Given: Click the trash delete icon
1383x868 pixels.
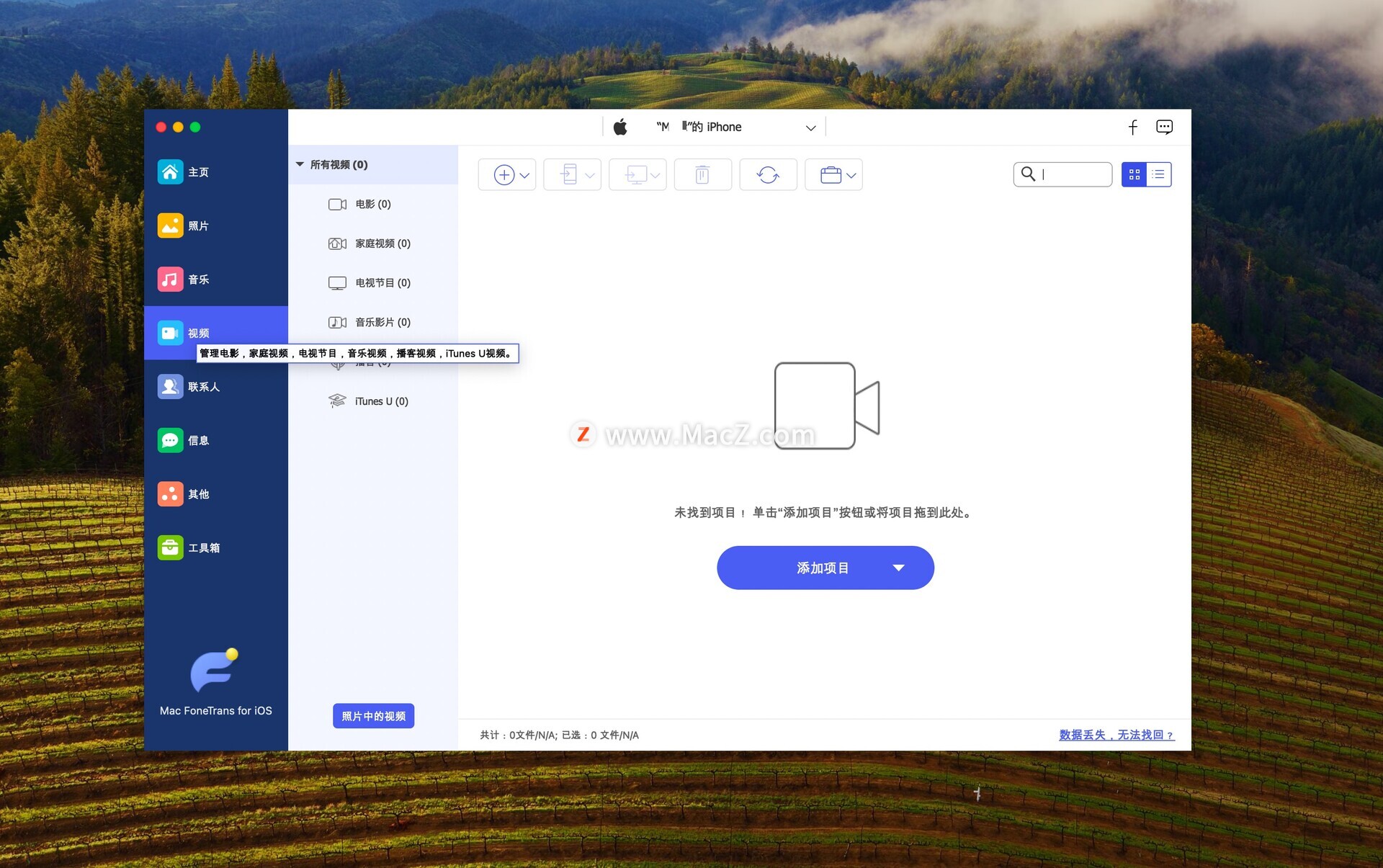Looking at the screenshot, I should tap(702, 175).
